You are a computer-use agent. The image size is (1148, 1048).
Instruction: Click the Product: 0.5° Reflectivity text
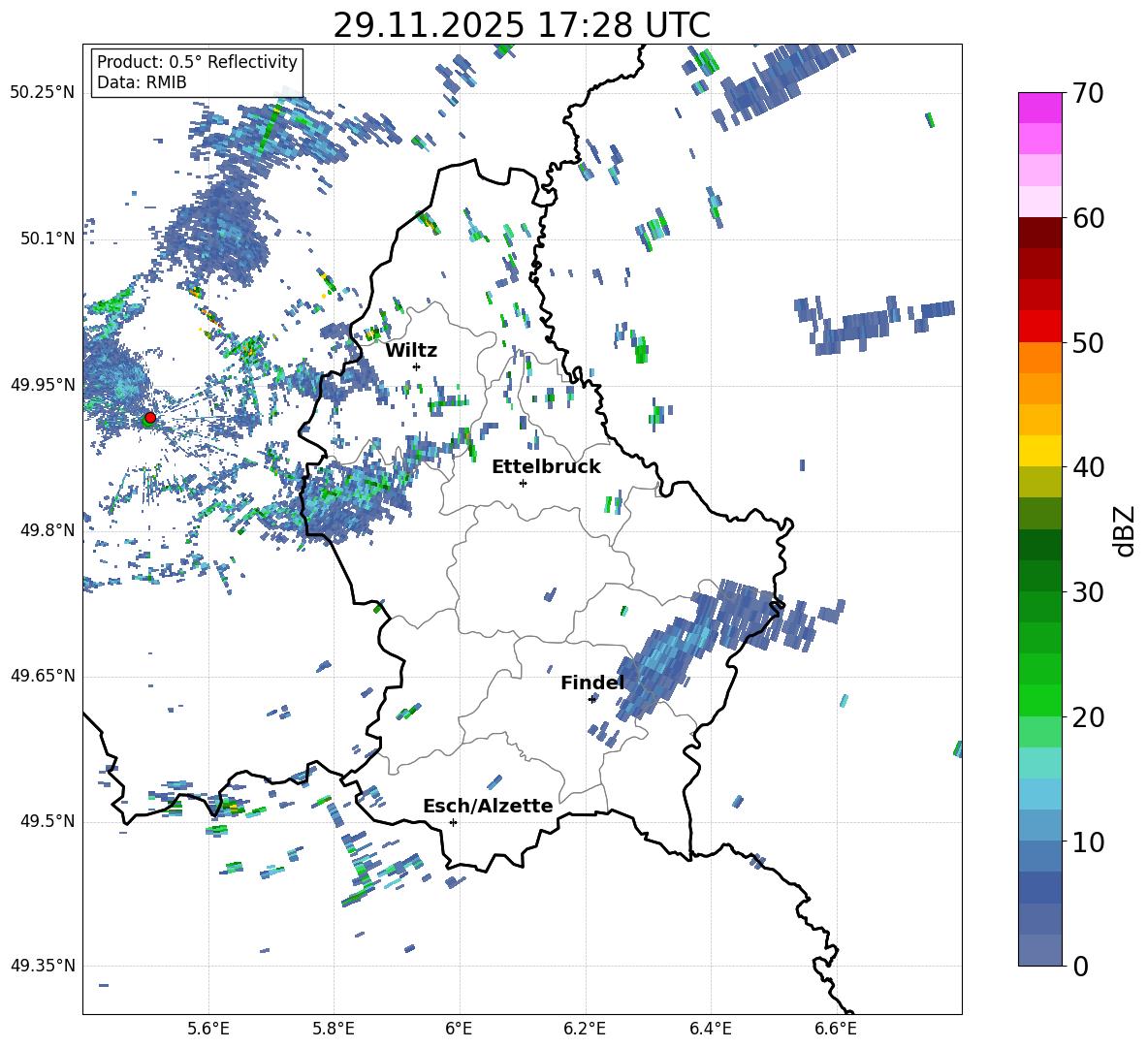click(197, 62)
